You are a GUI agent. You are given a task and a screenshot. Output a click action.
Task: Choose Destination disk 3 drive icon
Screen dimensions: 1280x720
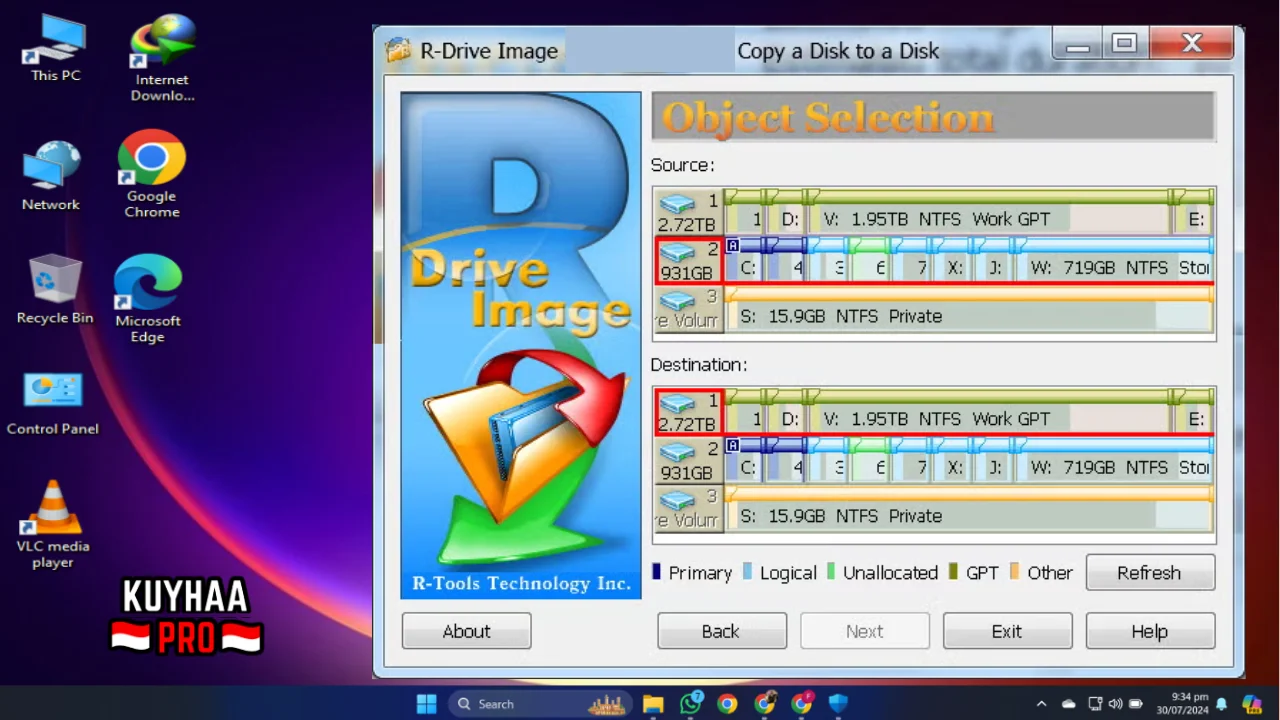pyautogui.click(x=688, y=509)
